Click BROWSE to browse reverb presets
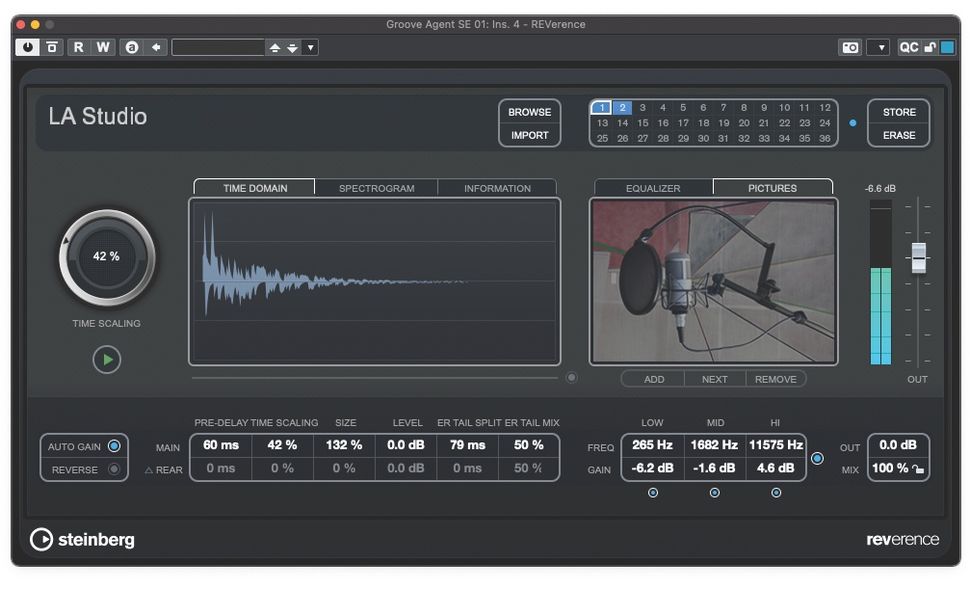This screenshot has width=970, height=589. point(529,112)
